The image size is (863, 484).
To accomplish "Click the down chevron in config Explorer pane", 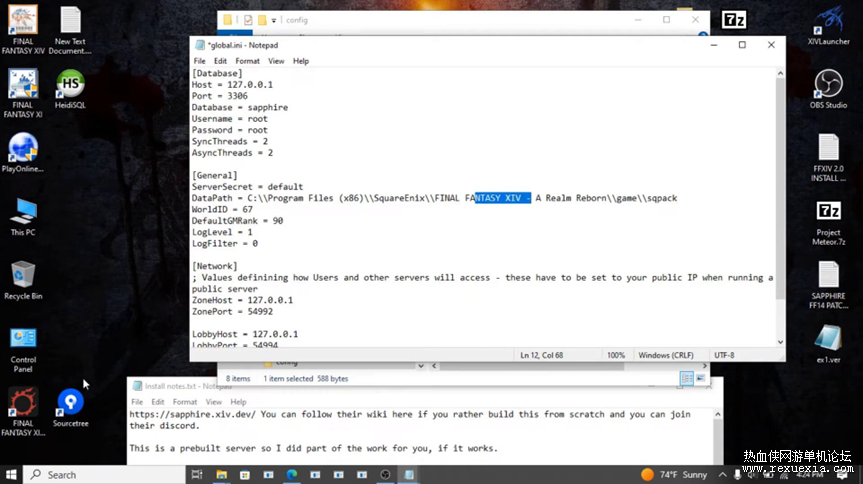I will click(x=420, y=366).
